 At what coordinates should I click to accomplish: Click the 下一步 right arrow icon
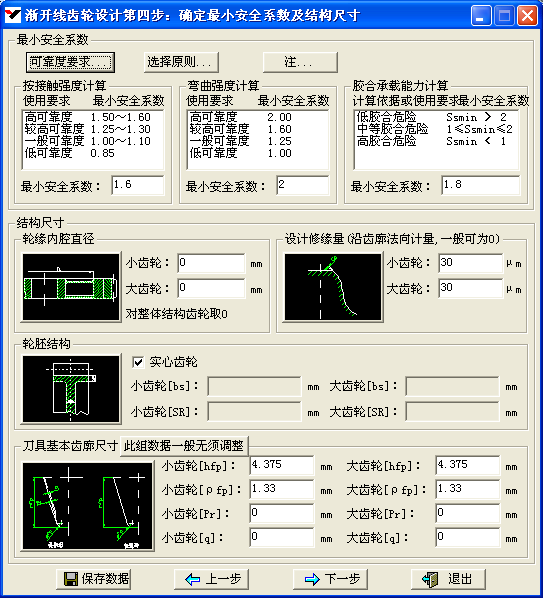pos(312,579)
